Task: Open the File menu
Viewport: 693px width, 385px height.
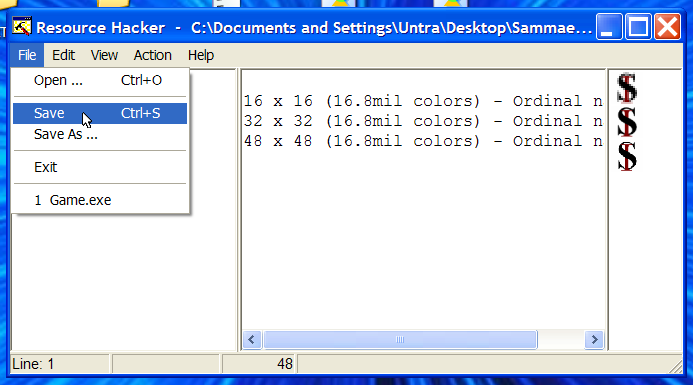Action: tap(27, 55)
